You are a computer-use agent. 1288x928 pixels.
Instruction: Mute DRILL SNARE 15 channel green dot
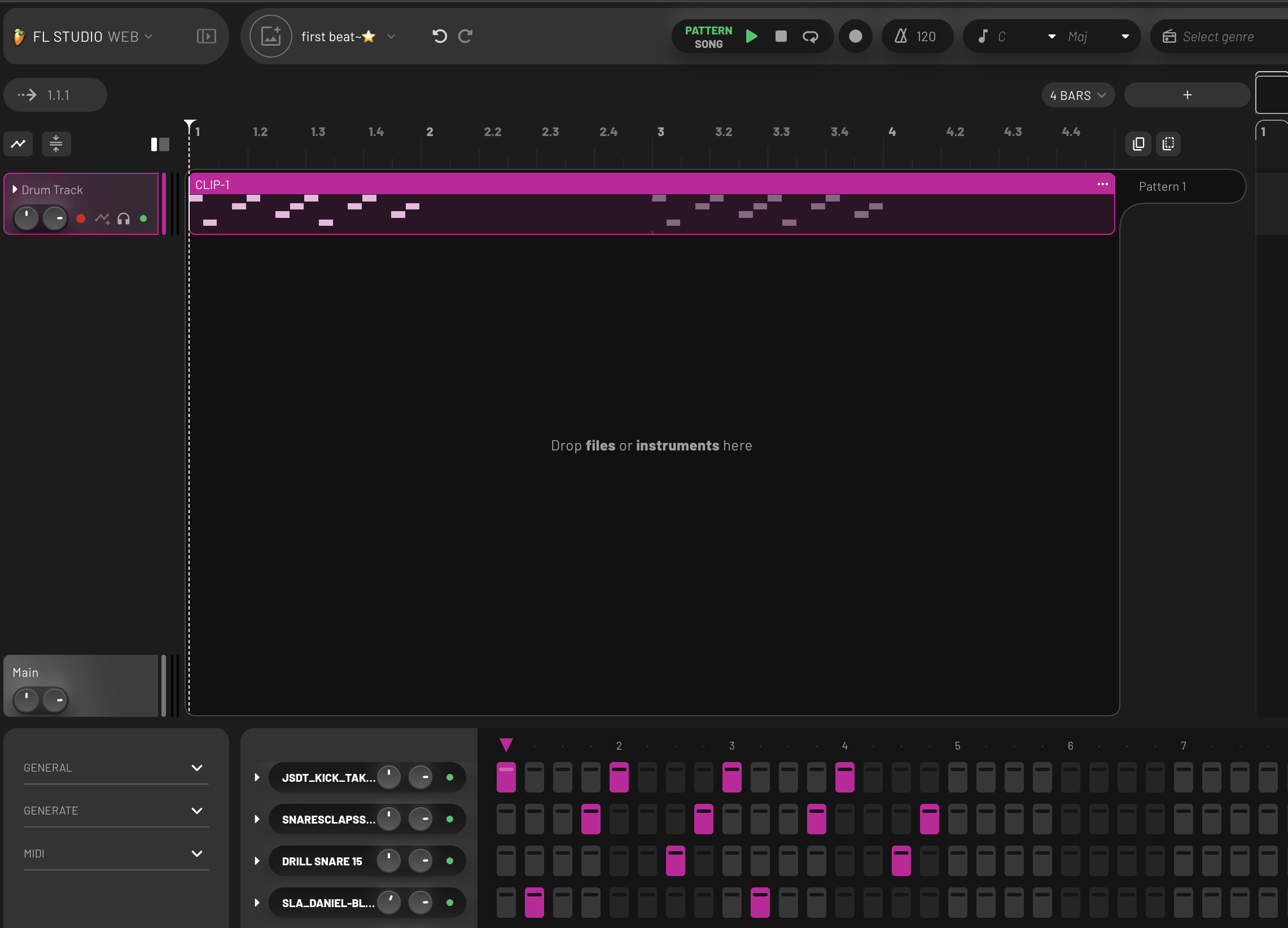point(450,861)
